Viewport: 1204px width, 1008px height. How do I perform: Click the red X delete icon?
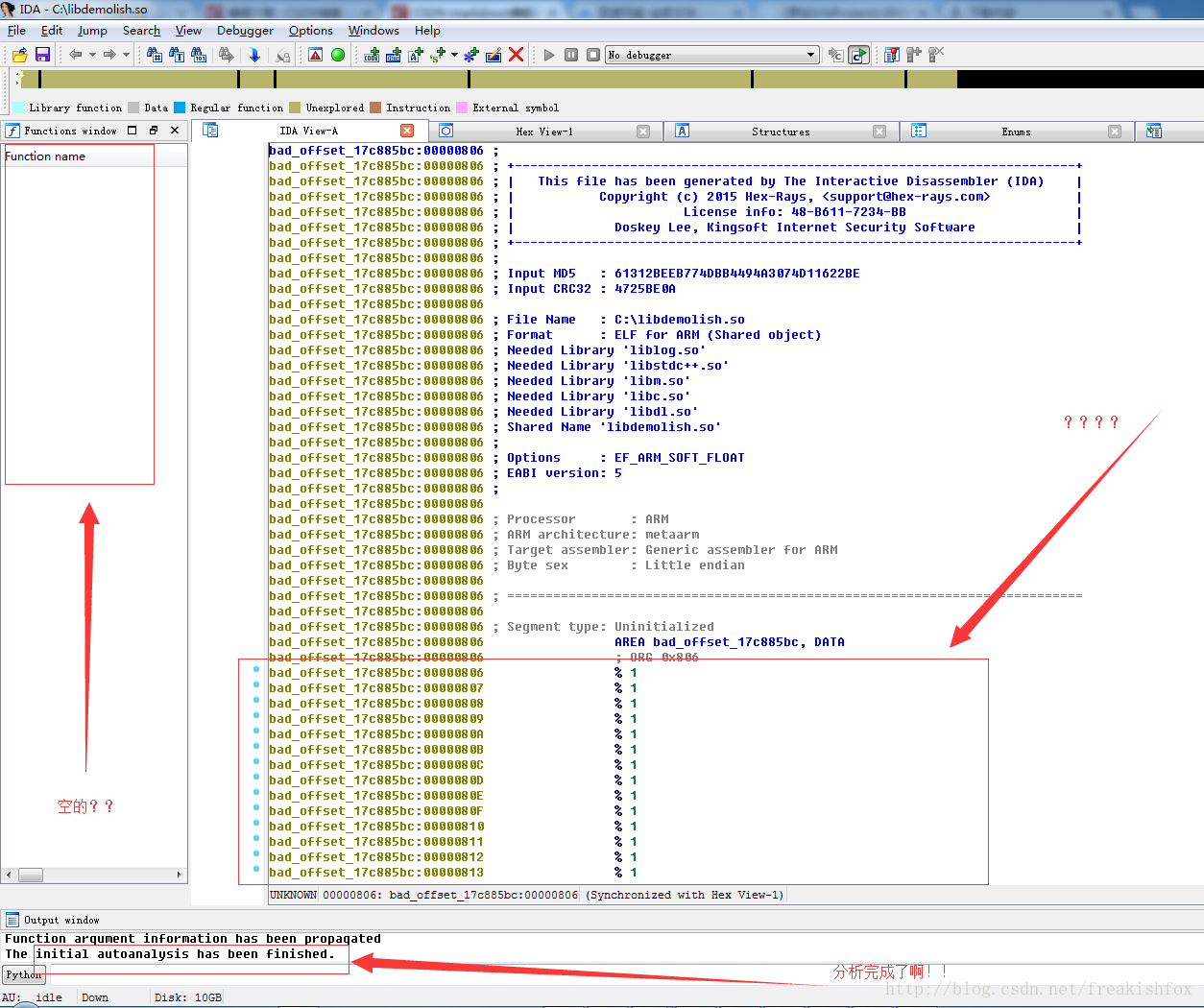516,55
